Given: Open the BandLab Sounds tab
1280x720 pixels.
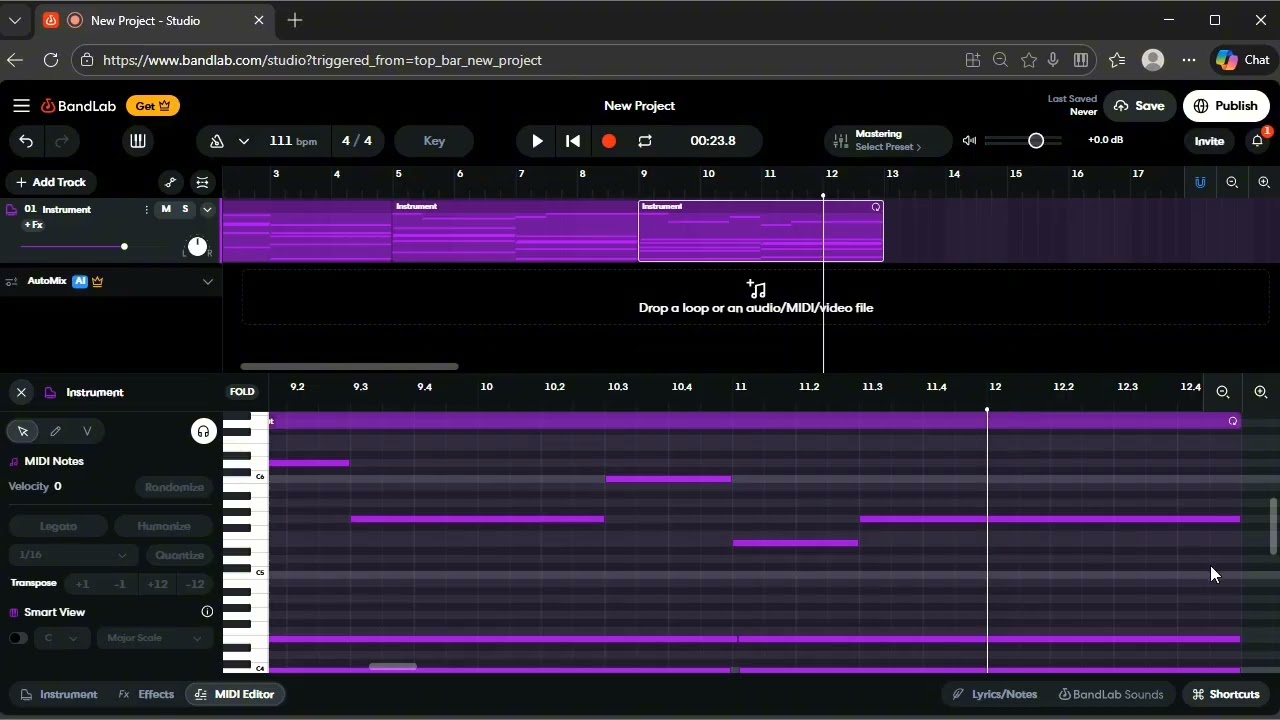Looking at the screenshot, I should click(1111, 694).
